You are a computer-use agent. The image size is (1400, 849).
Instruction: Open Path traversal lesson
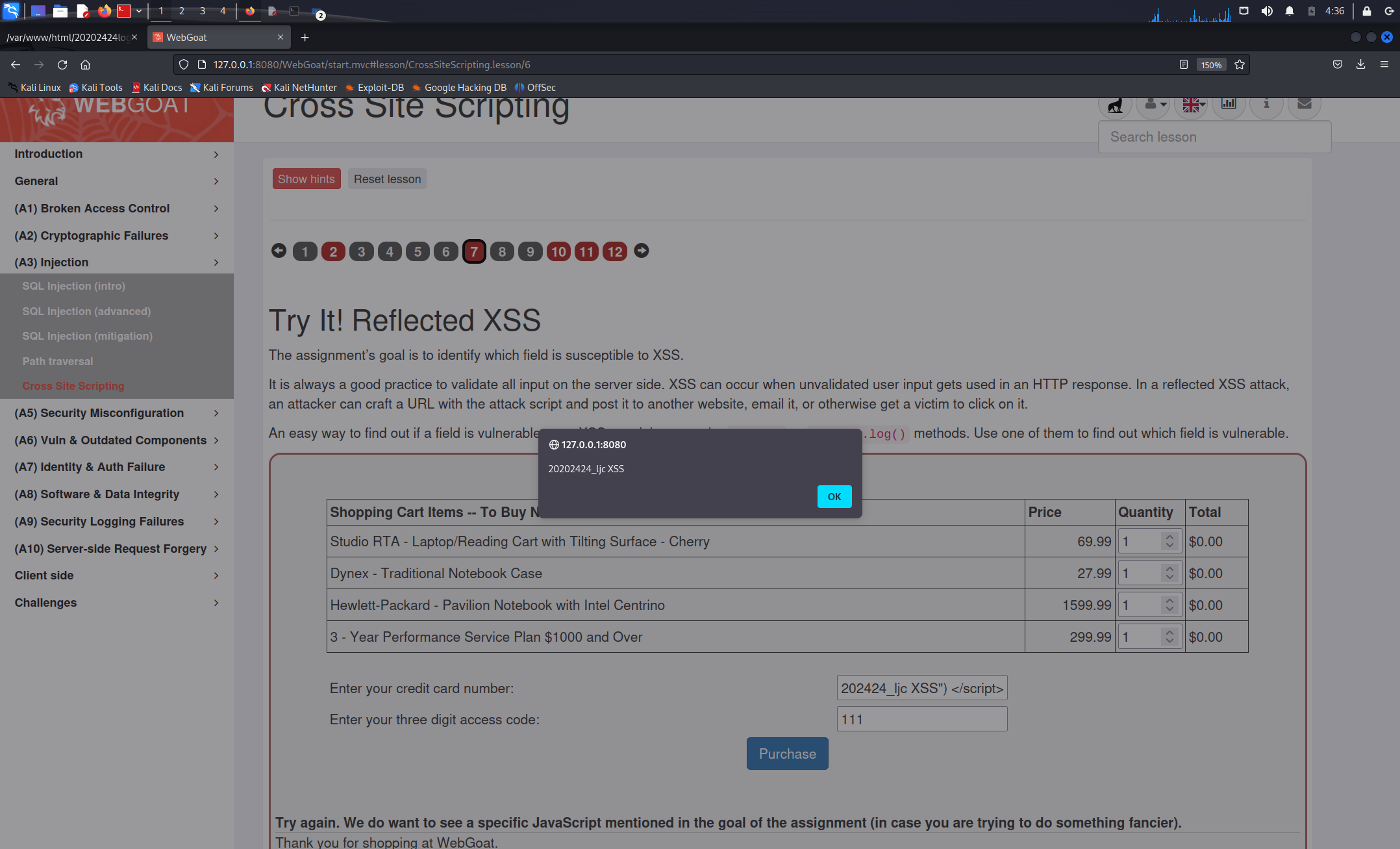tap(57, 361)
